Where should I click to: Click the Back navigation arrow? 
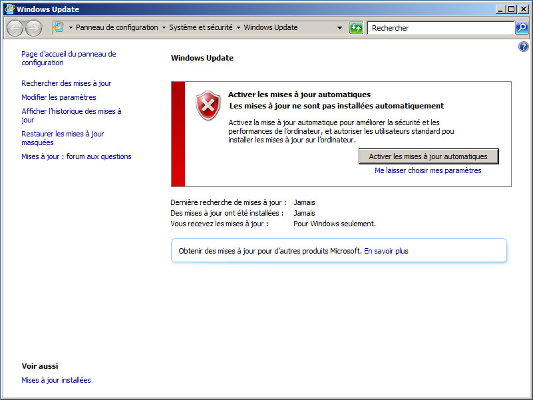15,28
